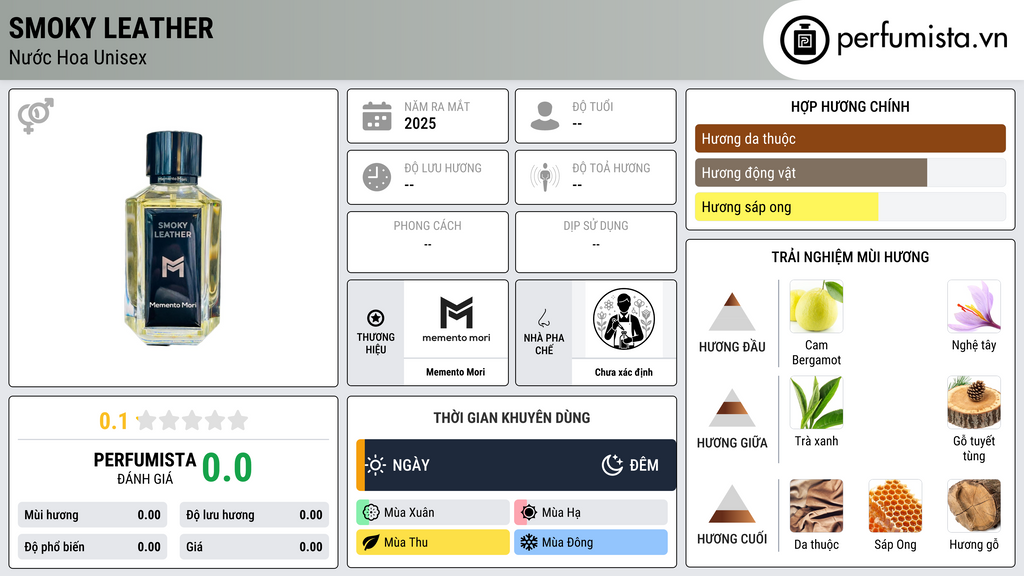Screen dimensions: 1024x576
Task: Click the ĐÊM moon night indicator
Action: [630, 465]
